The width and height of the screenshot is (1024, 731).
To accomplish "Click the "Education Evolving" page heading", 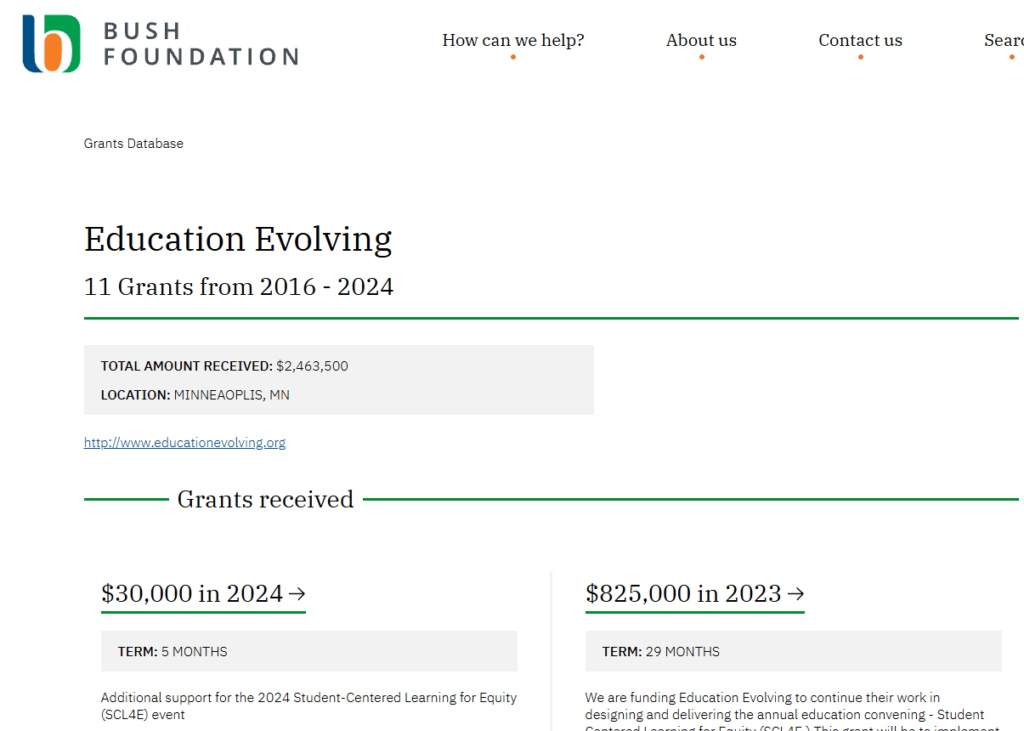I will [x=238, y=239].
